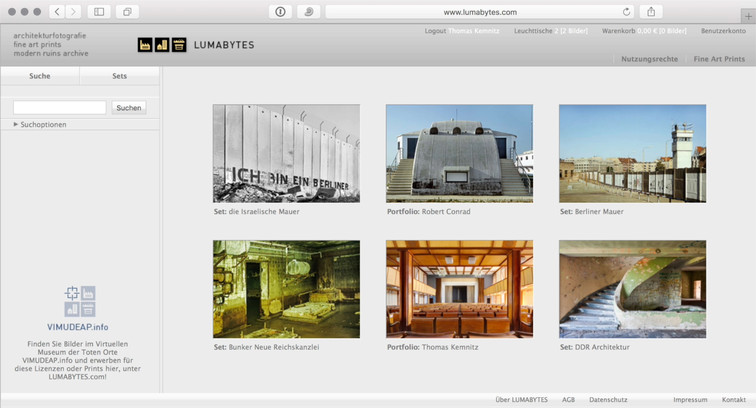Expand the Suchoptionen section
Viewport: 756px width, 408px height.
[41, 124]
